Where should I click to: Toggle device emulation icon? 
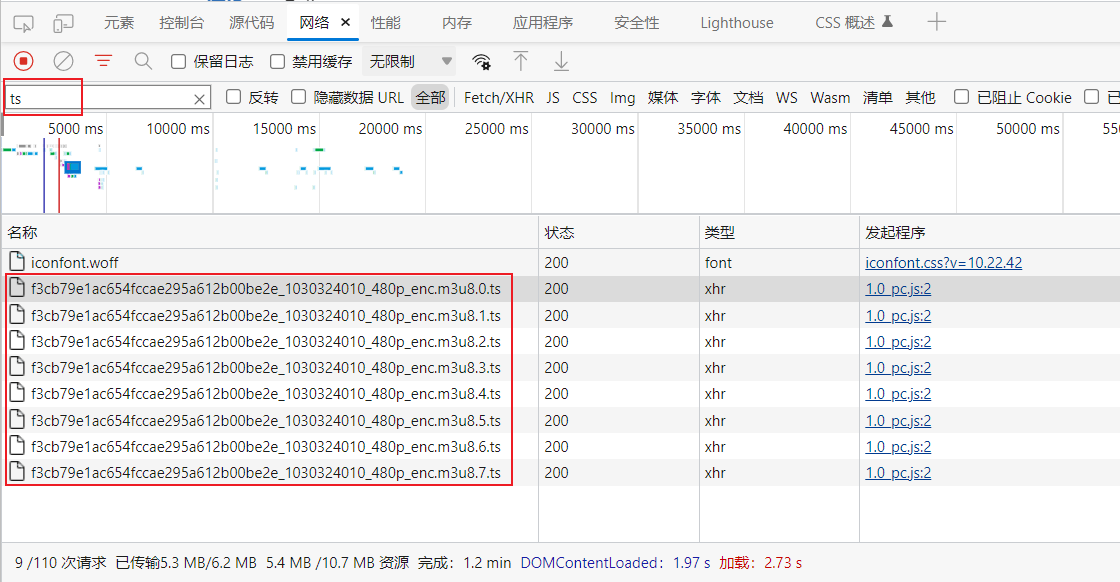[x=63, y=23]
